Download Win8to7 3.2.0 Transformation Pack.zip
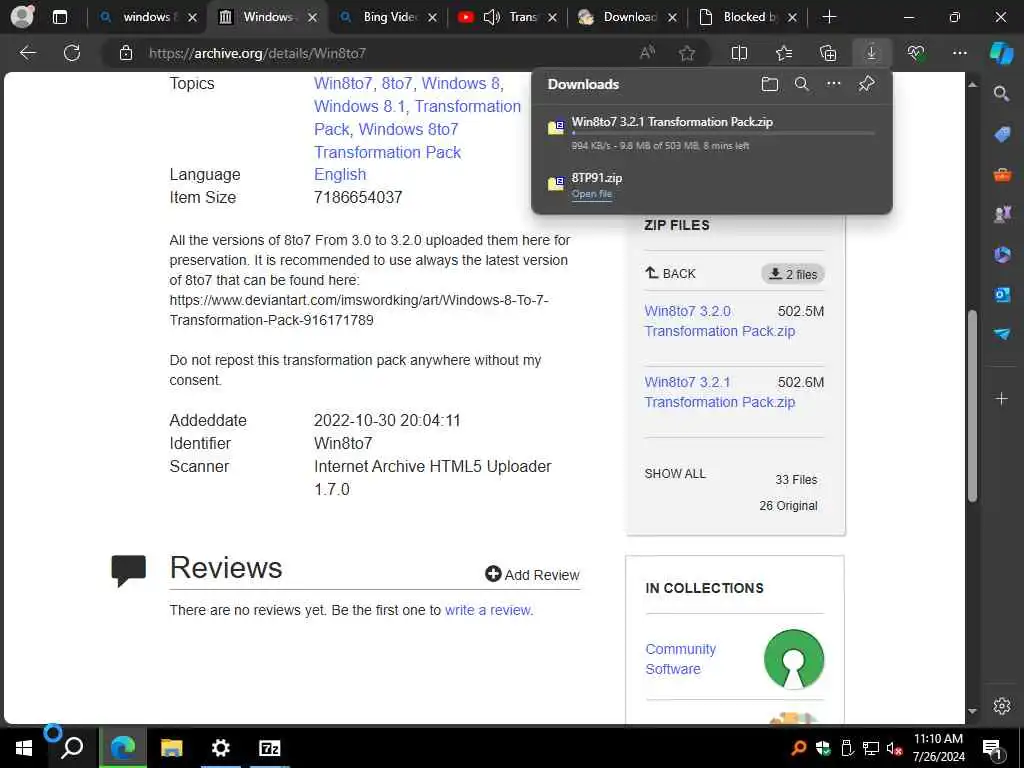The width and height of the screenshot is (1024, 768). coord(720,321)
